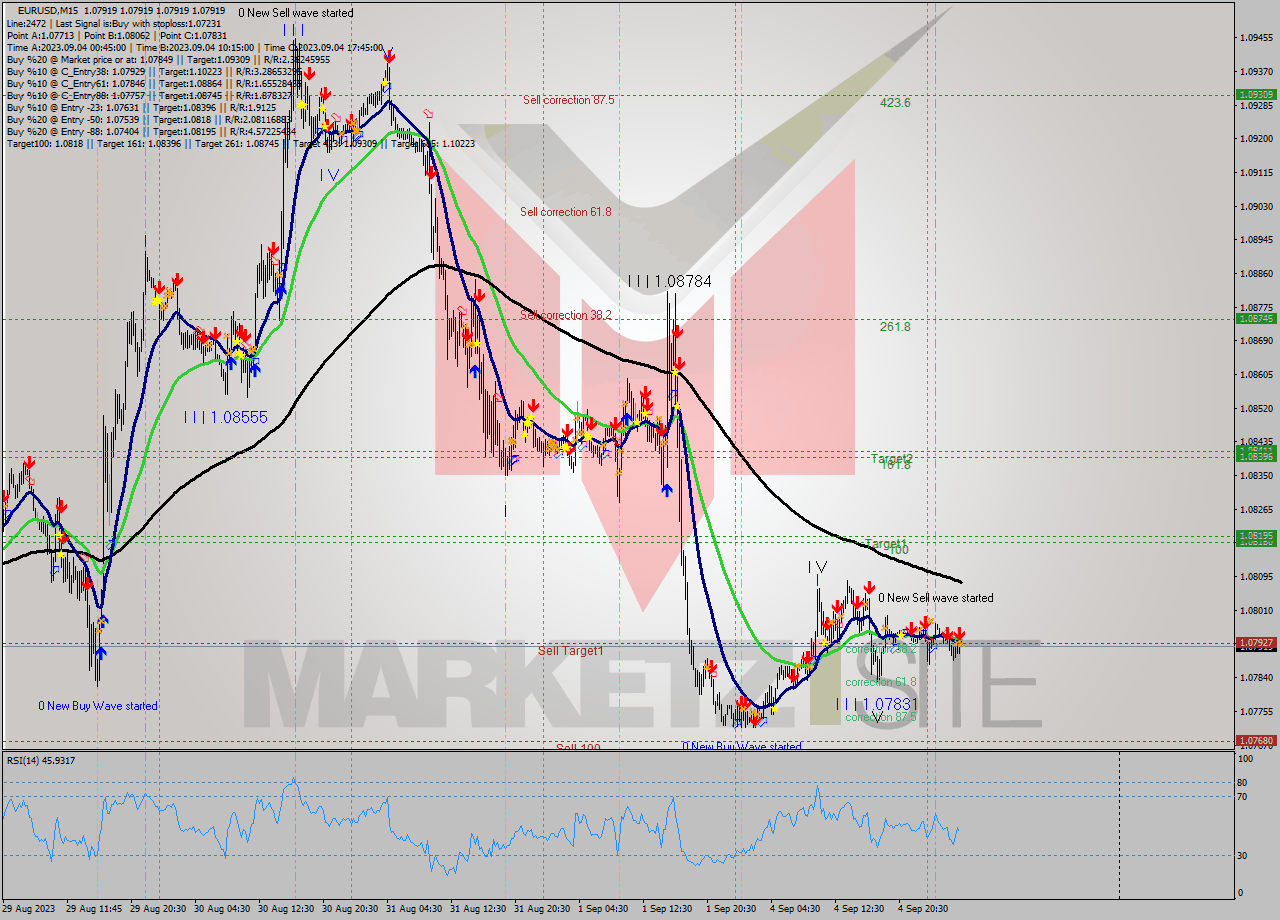Click the red arrow near Sell Target1 low
This screenshot has width=1280, height=920.
(711, 666)
